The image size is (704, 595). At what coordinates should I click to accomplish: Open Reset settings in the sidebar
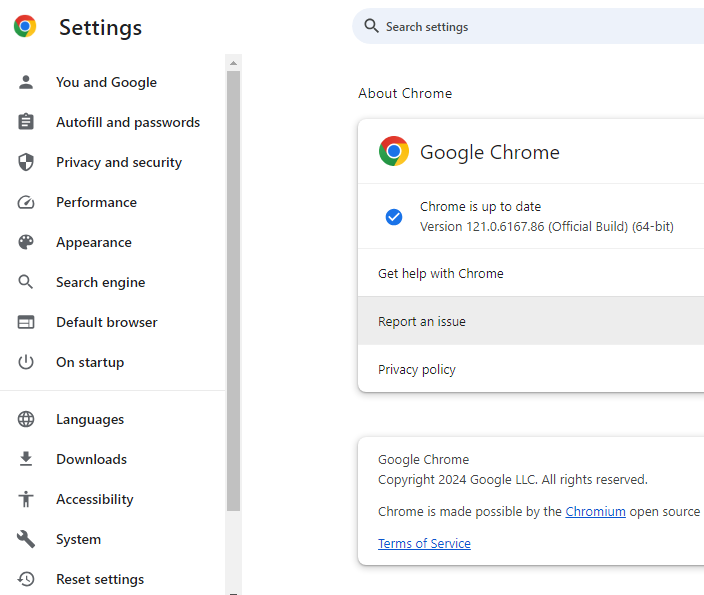(x=99, y=579)
